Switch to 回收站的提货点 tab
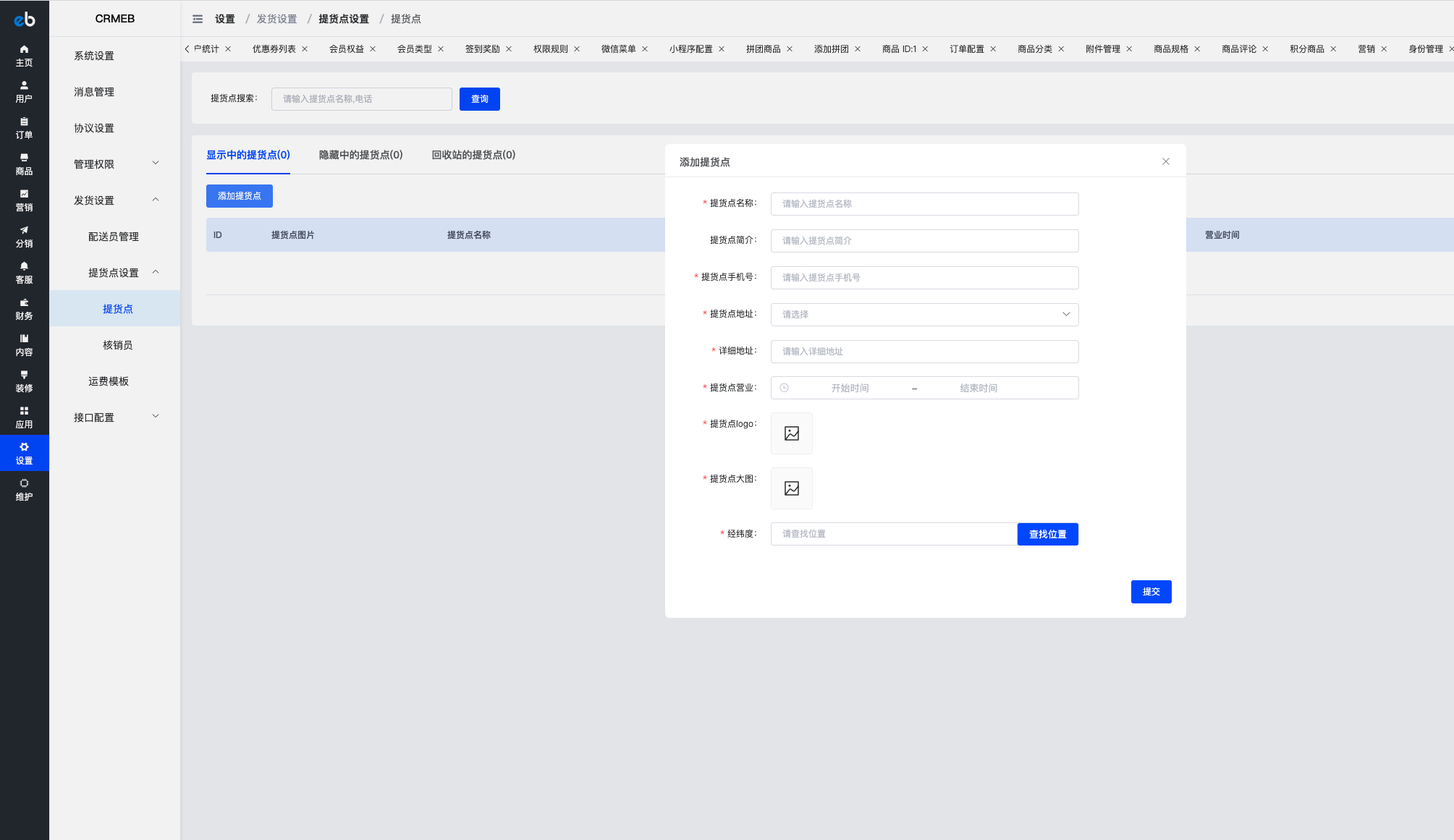 pyautogui.click(x=473, y=155)
